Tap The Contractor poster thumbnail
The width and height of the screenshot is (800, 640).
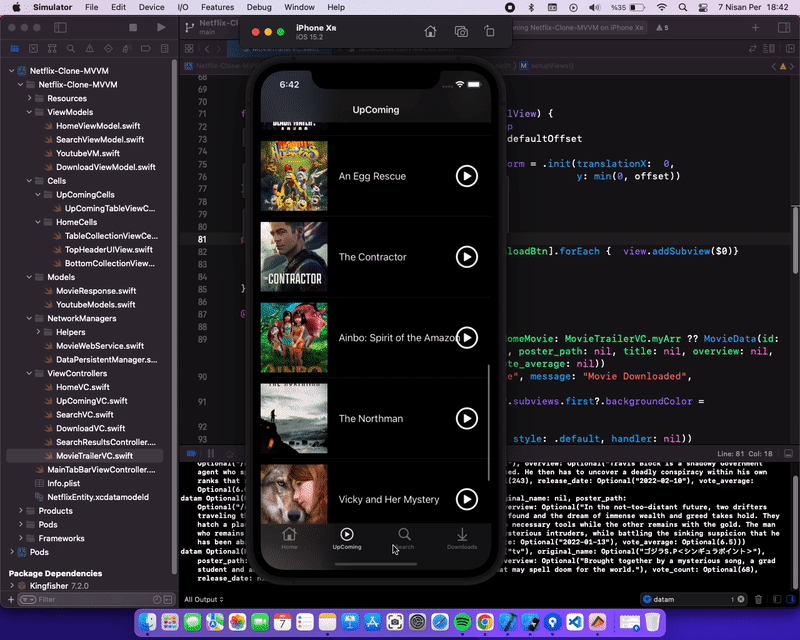294,257
